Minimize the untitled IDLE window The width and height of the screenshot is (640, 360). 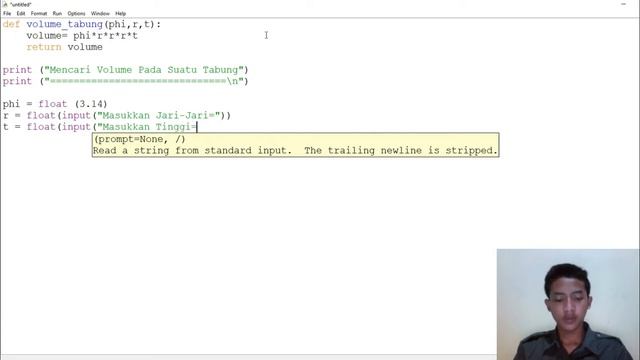tap(623, 4)
